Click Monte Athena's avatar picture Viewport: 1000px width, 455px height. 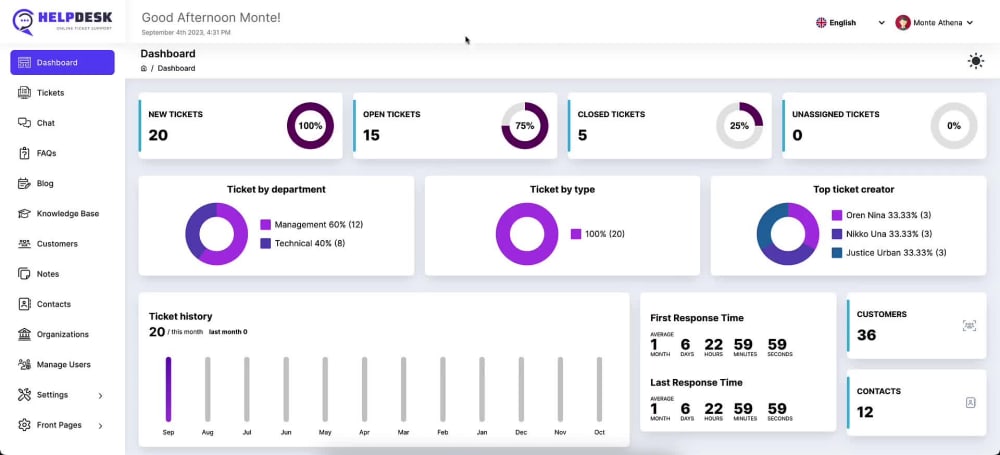point(902,22)
